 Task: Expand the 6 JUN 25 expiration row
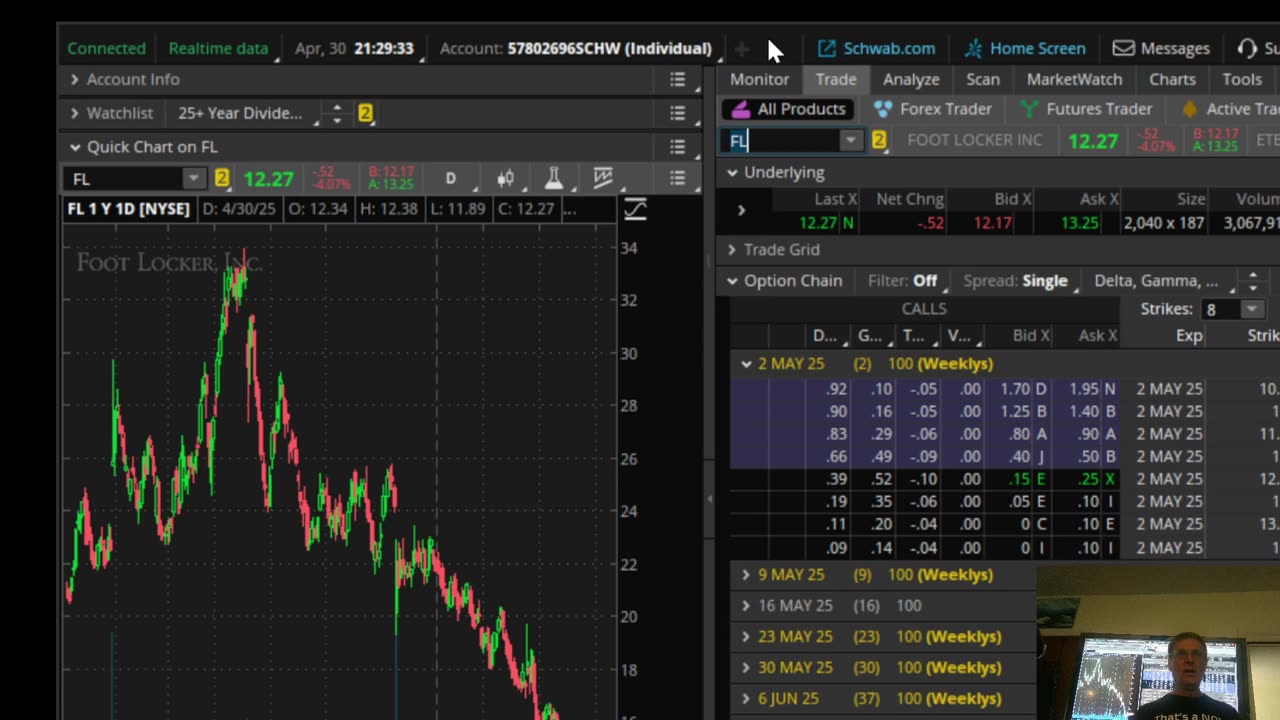coord(746,699)
